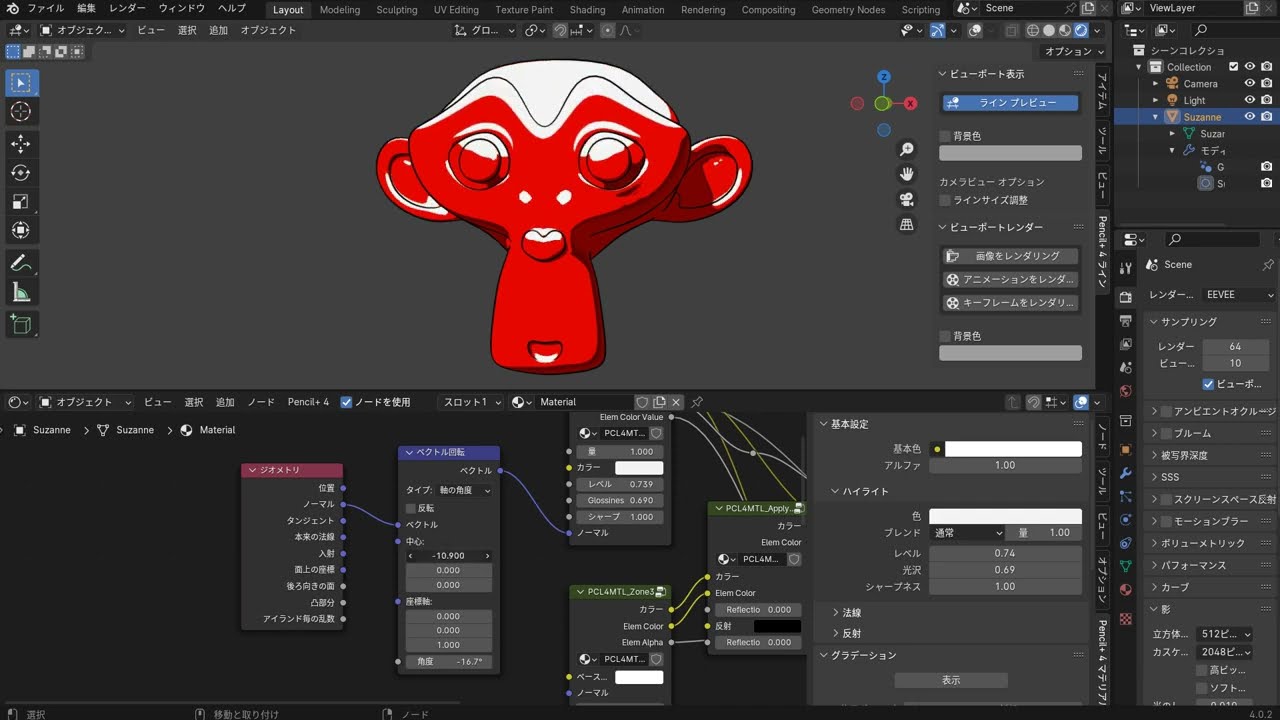Click the アニメーションをレンダ… button
Screen dimensions: 1280x720
(x=1010, y=280)
